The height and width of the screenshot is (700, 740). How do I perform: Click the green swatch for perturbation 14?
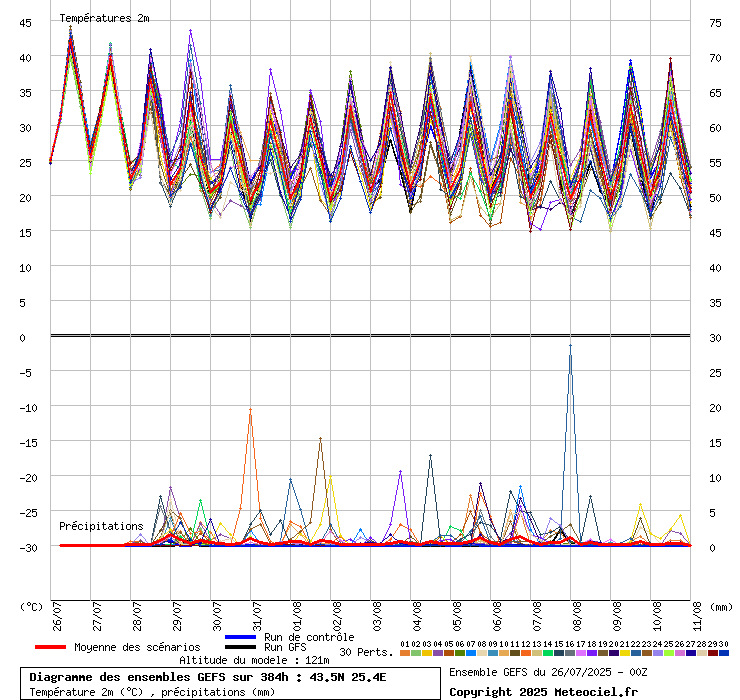547,653
